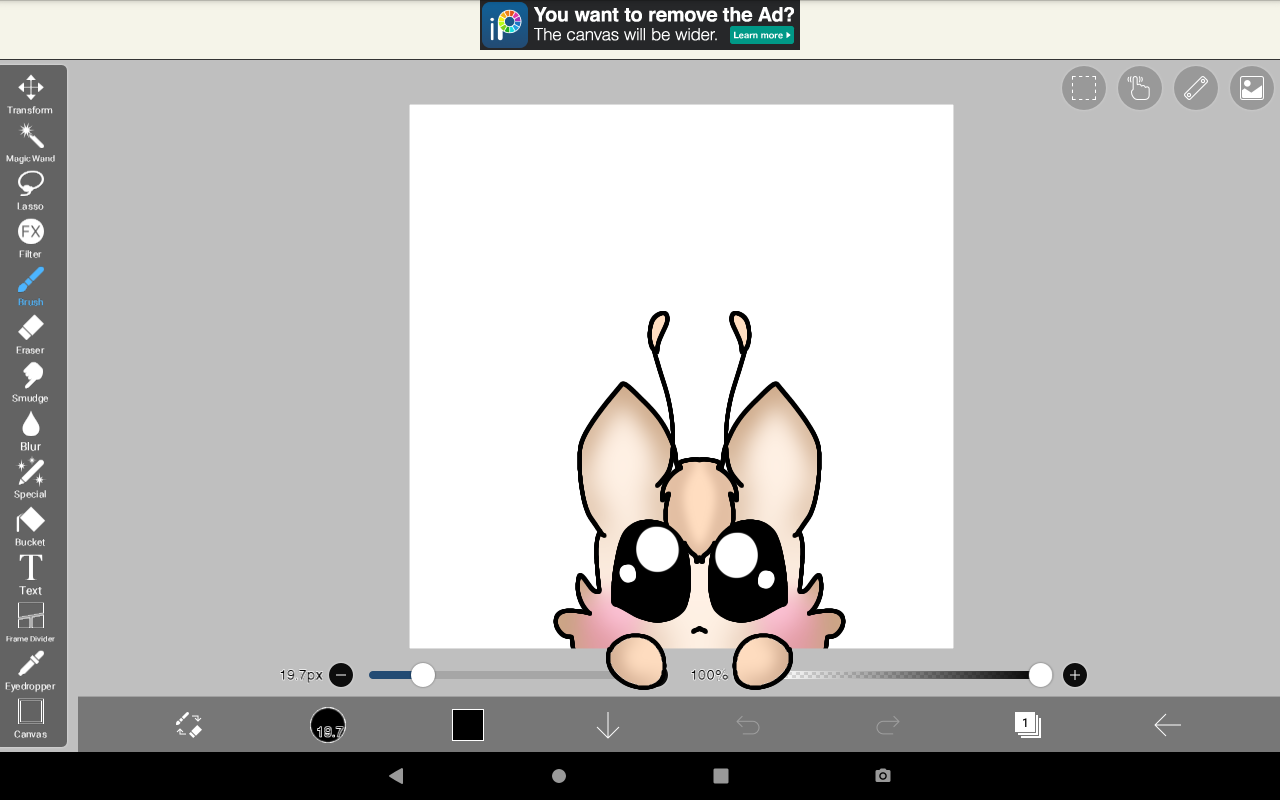Toggle the ruler tool button
This screenshot has width=1280, height=800.
1195,88
